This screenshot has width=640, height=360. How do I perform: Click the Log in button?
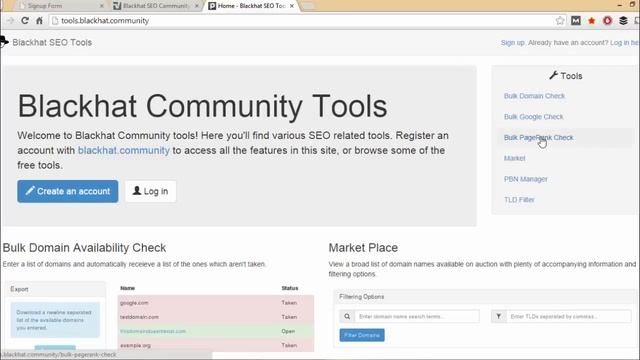151,191
